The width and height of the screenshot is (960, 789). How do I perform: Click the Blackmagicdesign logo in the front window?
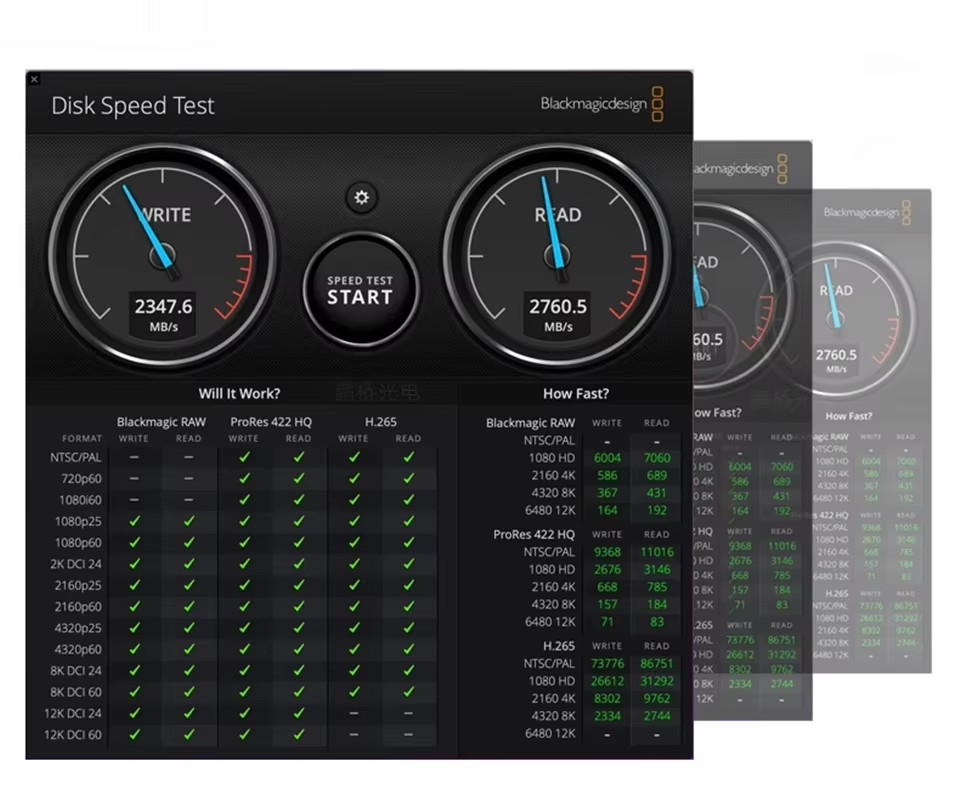[601, 104]
